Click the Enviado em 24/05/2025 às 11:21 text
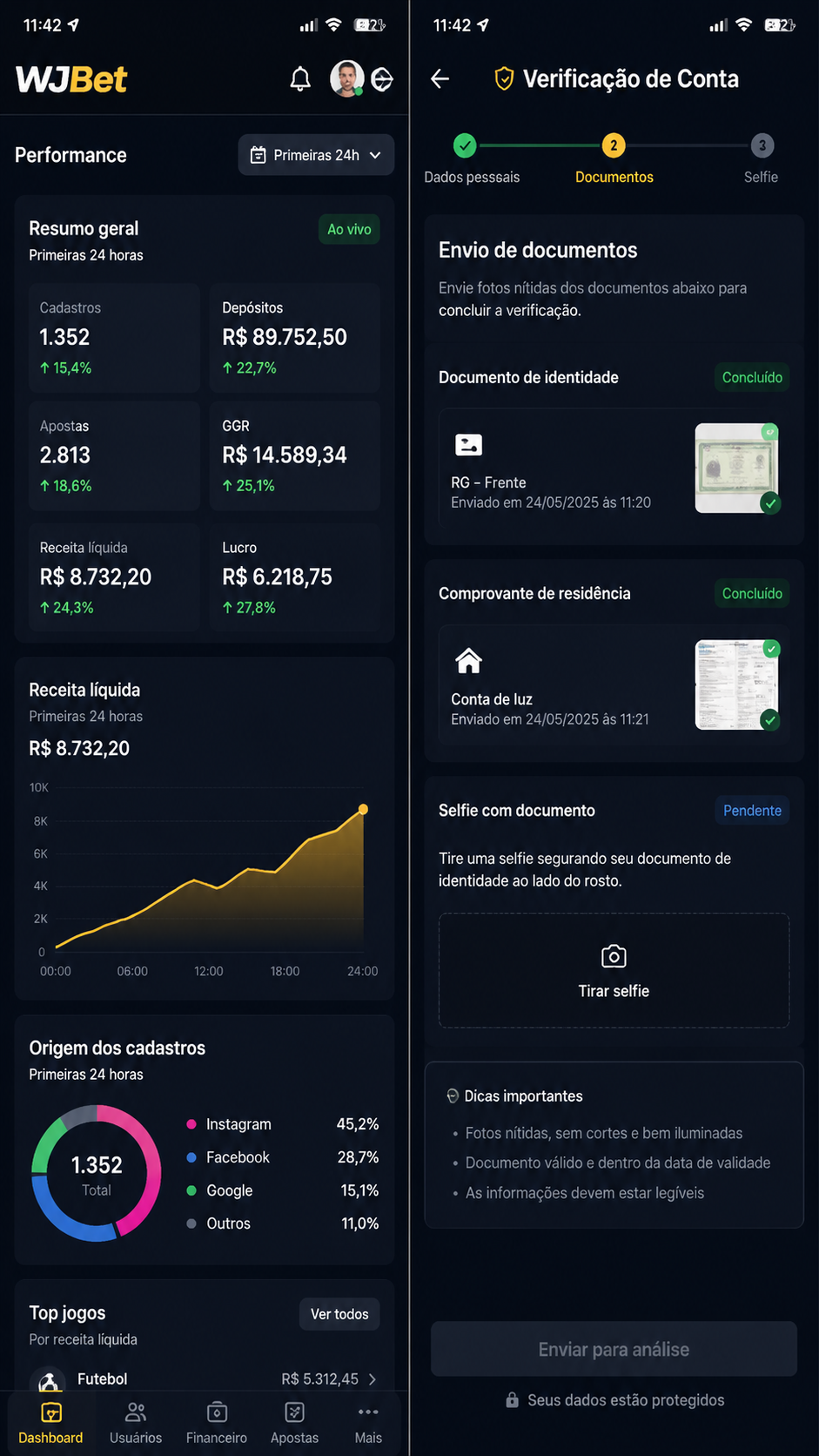Screen dimensions: 819x1456 [550, 719]
